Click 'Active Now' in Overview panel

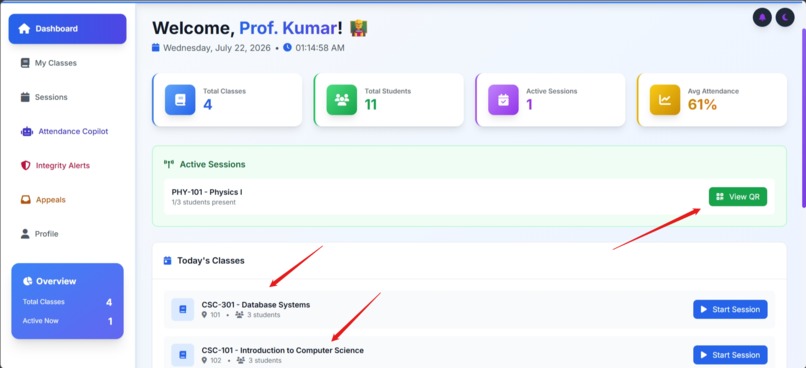coord(41,321)
